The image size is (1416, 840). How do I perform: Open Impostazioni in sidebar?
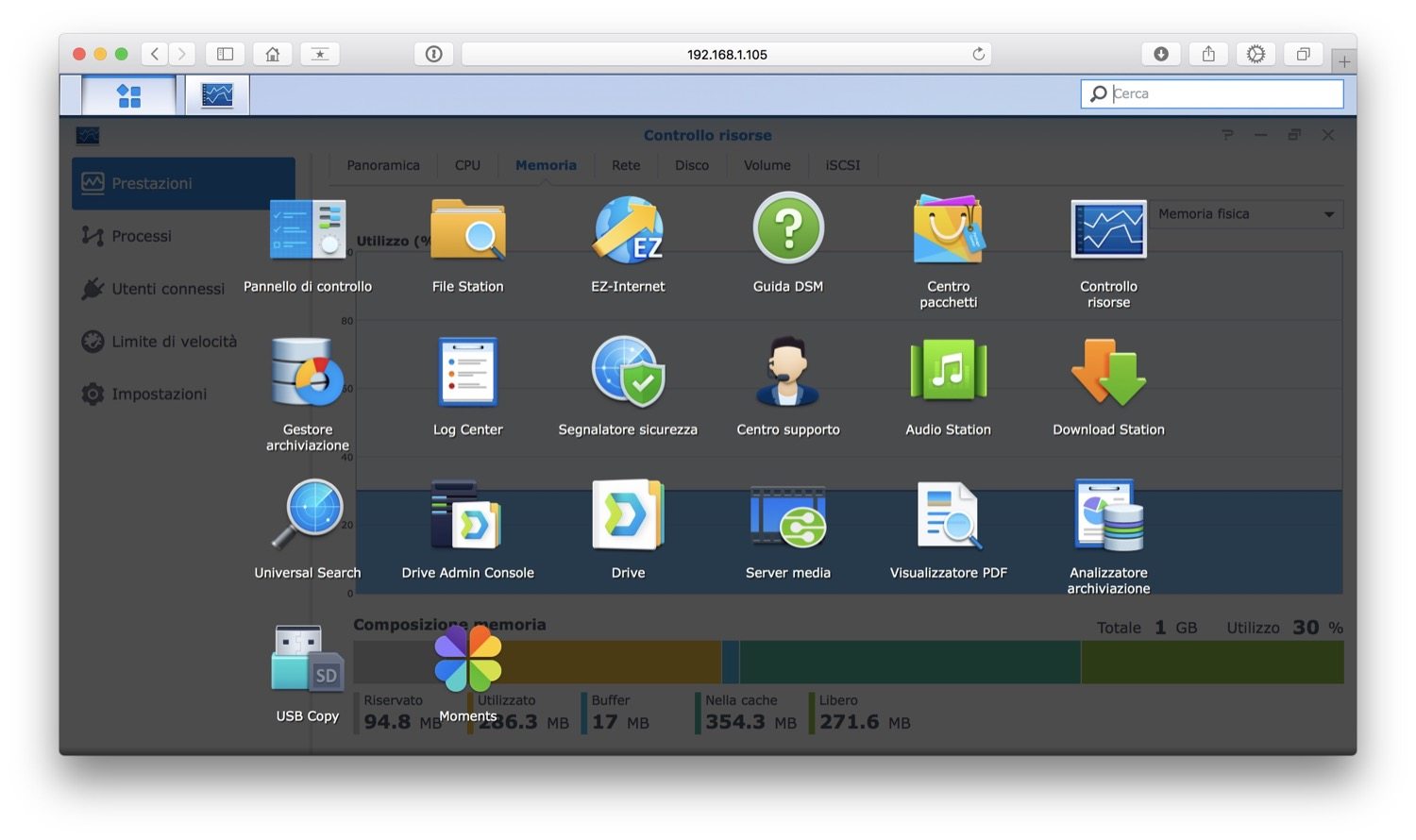[x=183, y=395]
